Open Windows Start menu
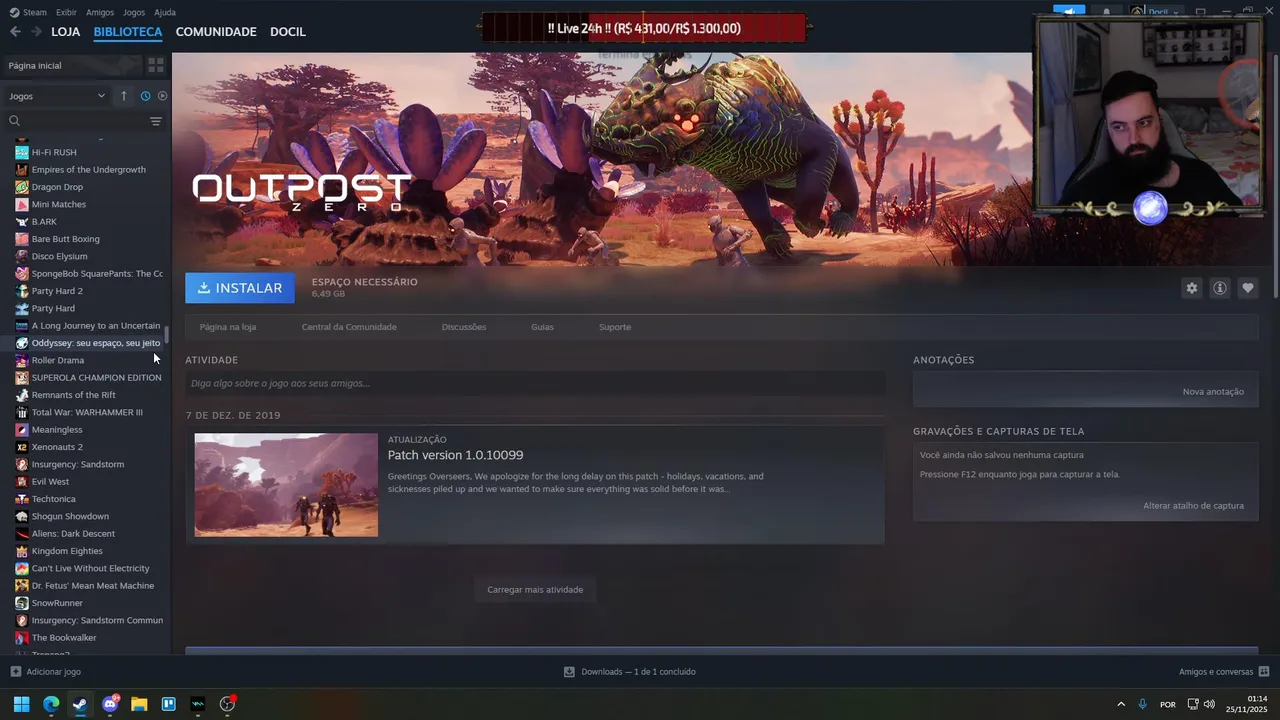The width and height of the screenshot is (1280, 720). pos(21,704)
